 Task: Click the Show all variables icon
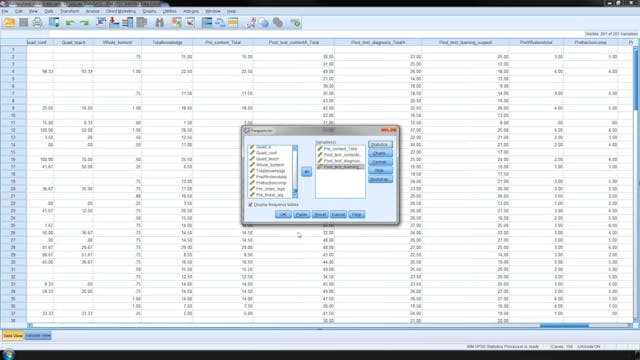tap(278, 23)
